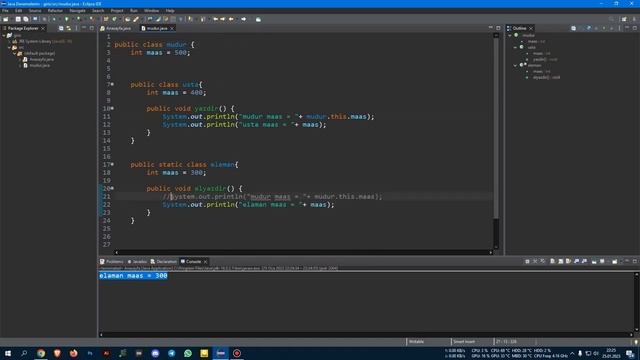Collapse the (default package) node
Viewport: 640px width, 360px height.
pos(15,53)
